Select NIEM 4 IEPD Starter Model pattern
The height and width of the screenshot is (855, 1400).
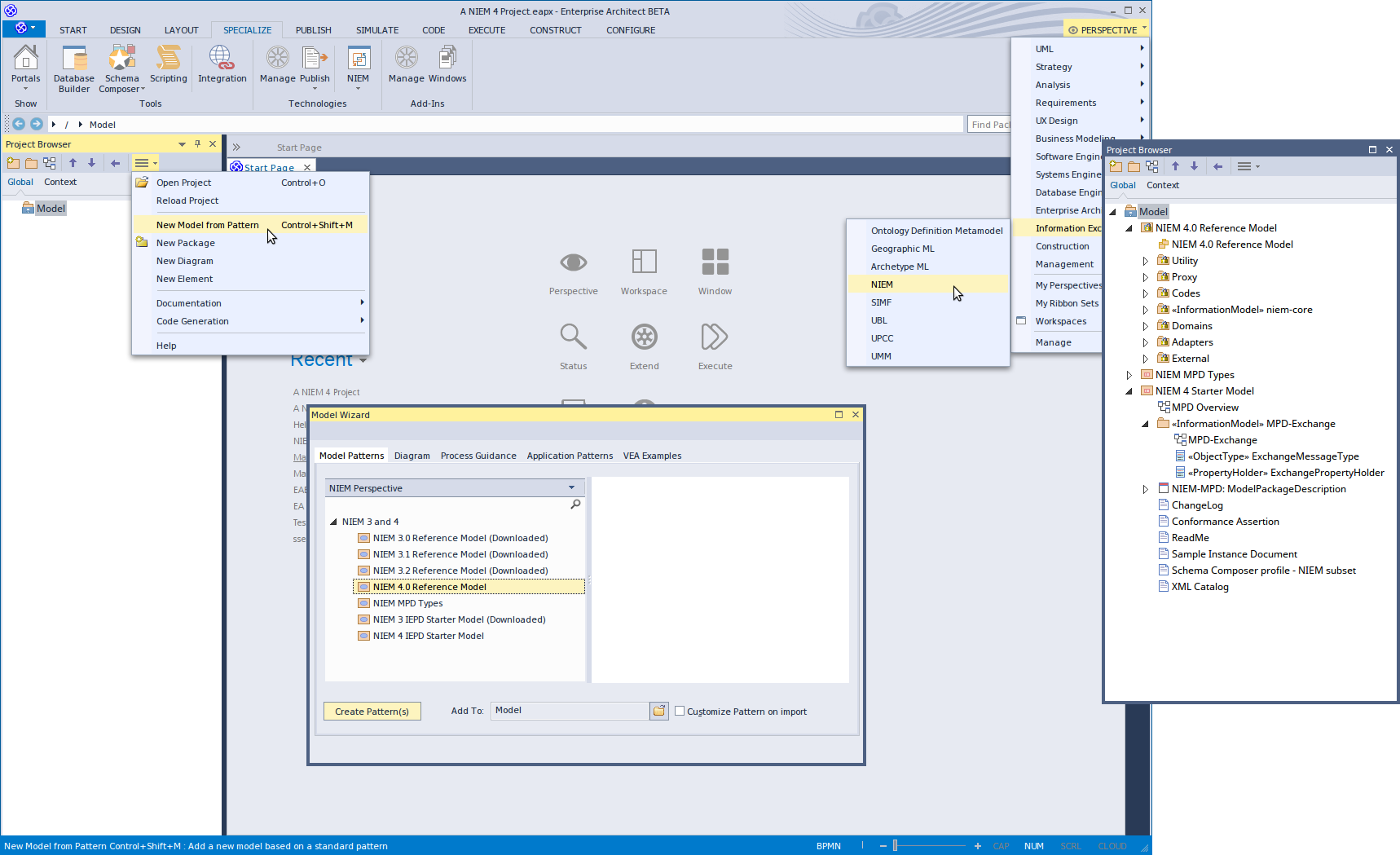pyautogui.click(x=428, y=636)
